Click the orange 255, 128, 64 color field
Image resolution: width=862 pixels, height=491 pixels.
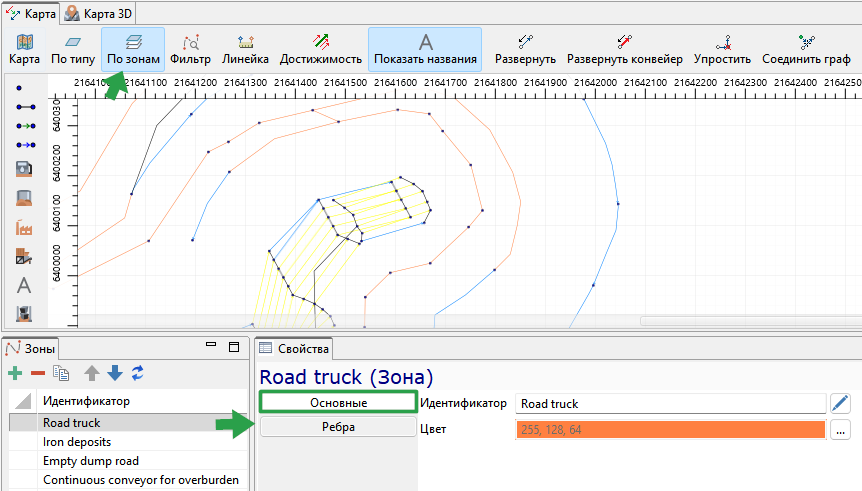(670, 430)
